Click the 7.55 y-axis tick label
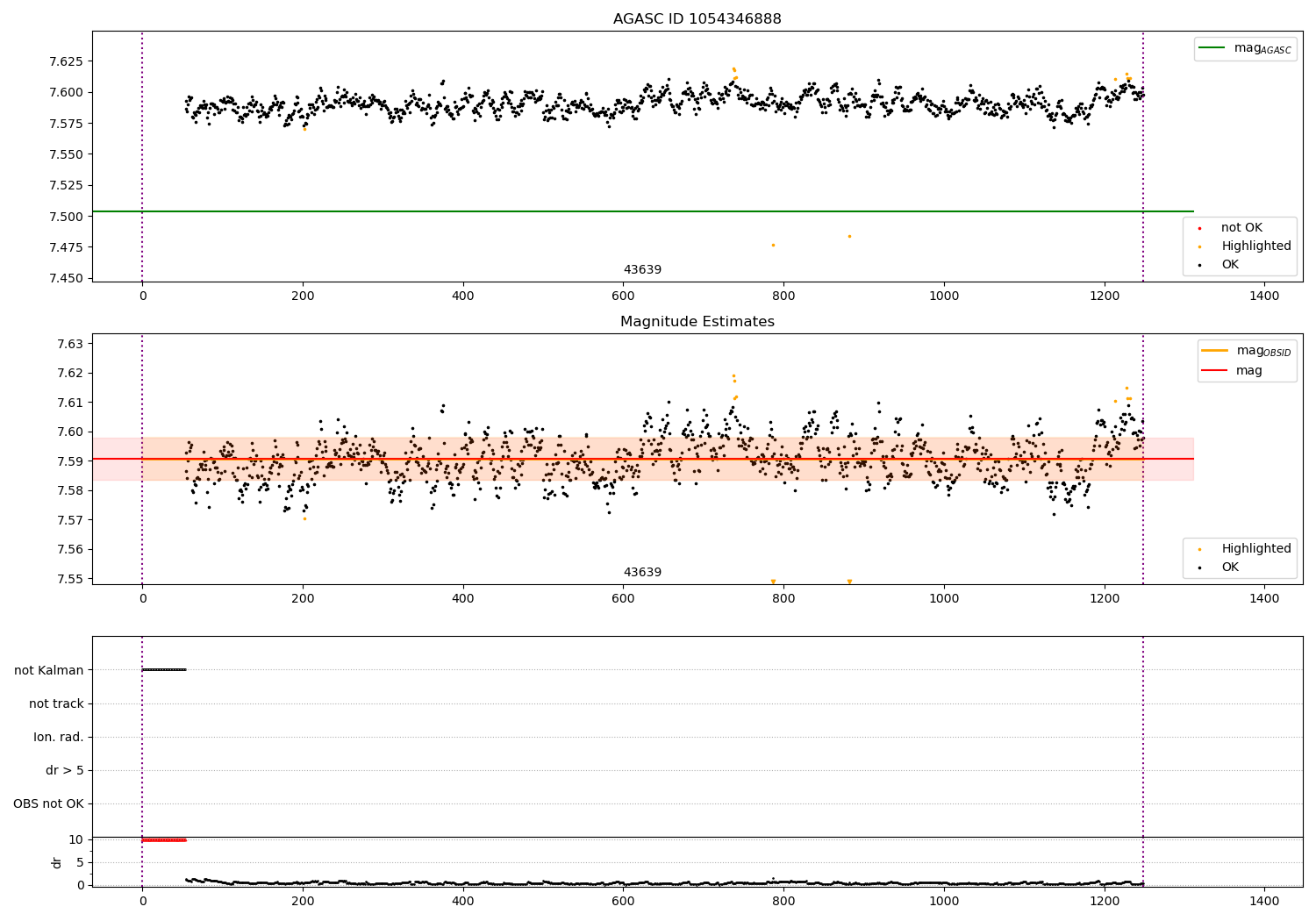Image resolution: width=1316 pixels, height=921 pixels. [70, 579]
